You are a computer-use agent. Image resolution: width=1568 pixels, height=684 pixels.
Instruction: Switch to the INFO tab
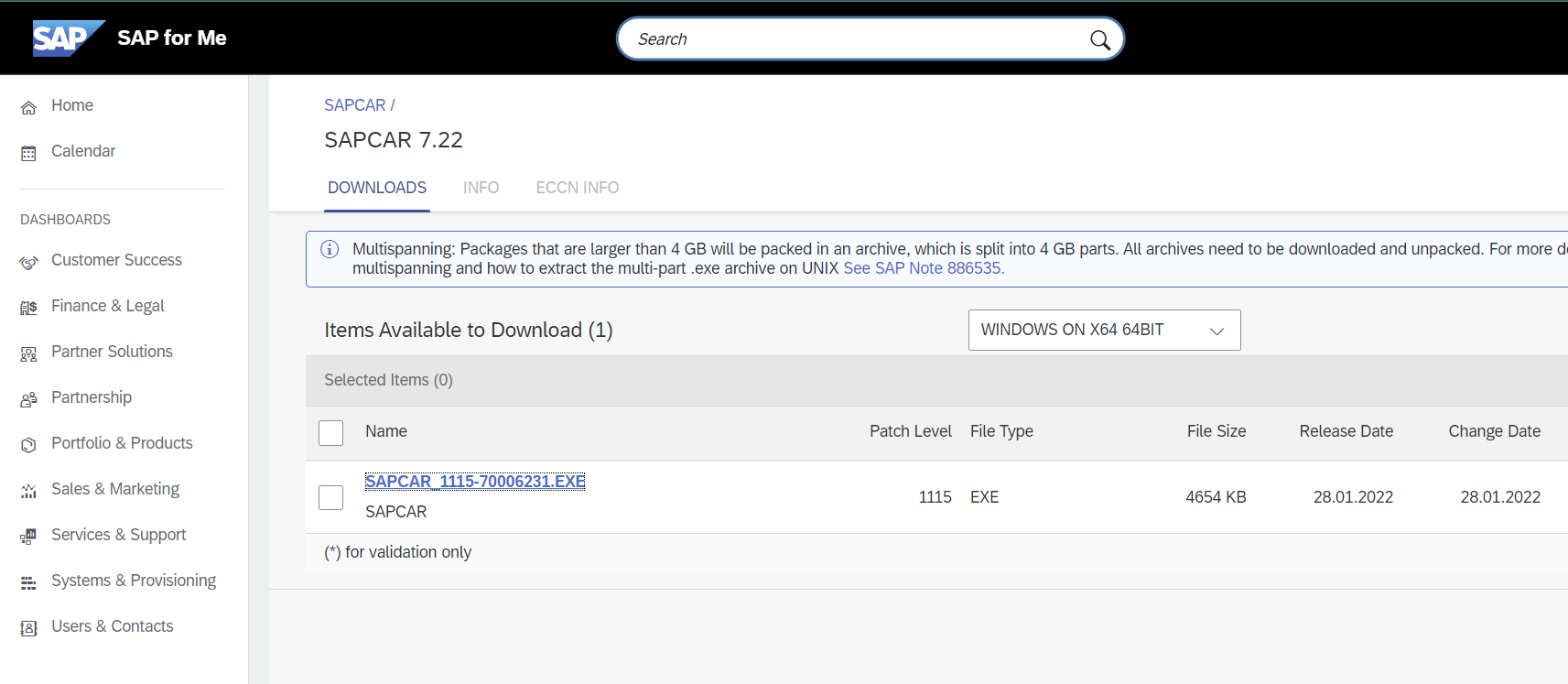coord(481,188)
